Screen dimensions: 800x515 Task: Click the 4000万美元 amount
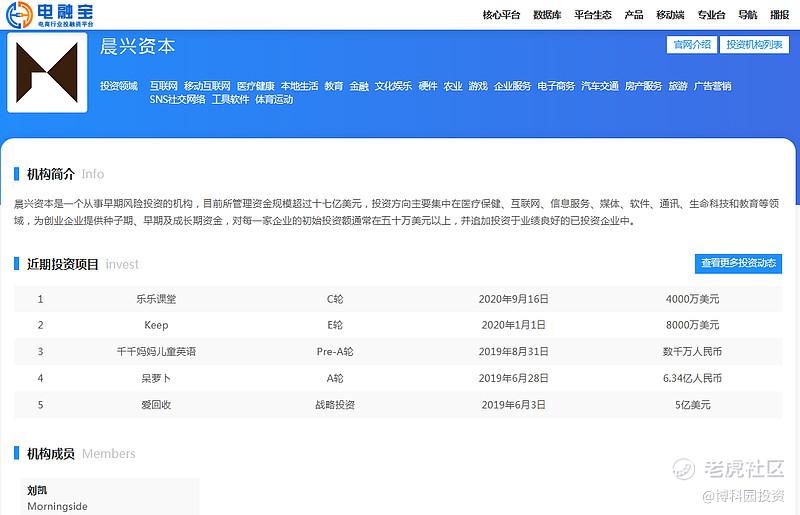(x=692, y=299)
